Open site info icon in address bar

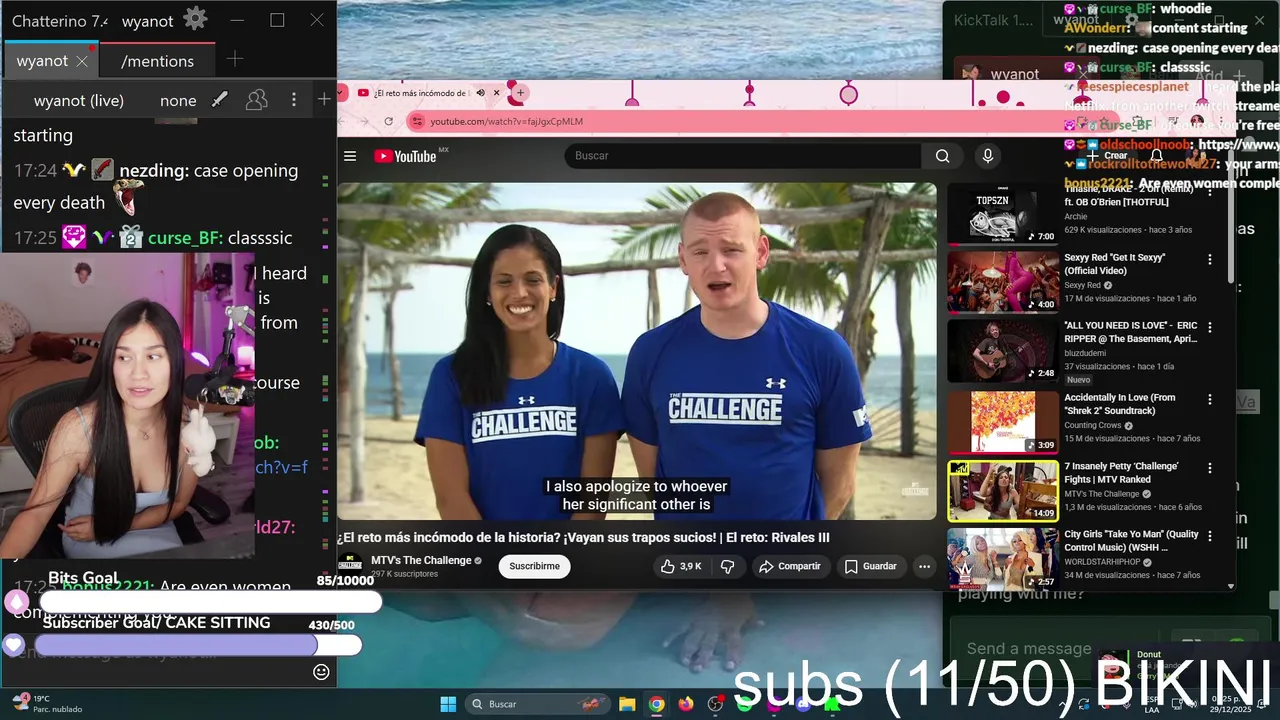(417, 121)
